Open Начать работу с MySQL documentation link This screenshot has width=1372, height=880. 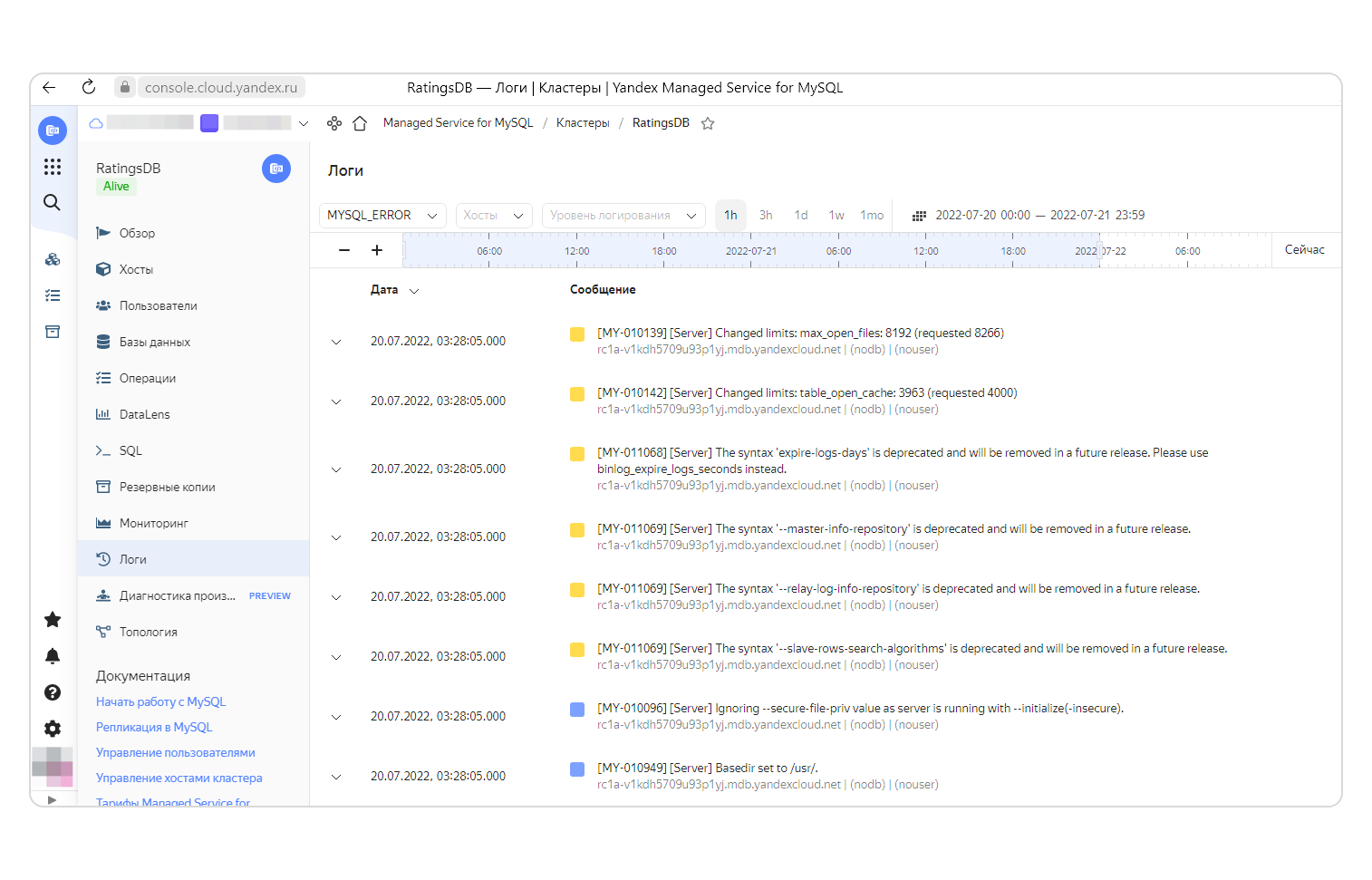point(161,702)
